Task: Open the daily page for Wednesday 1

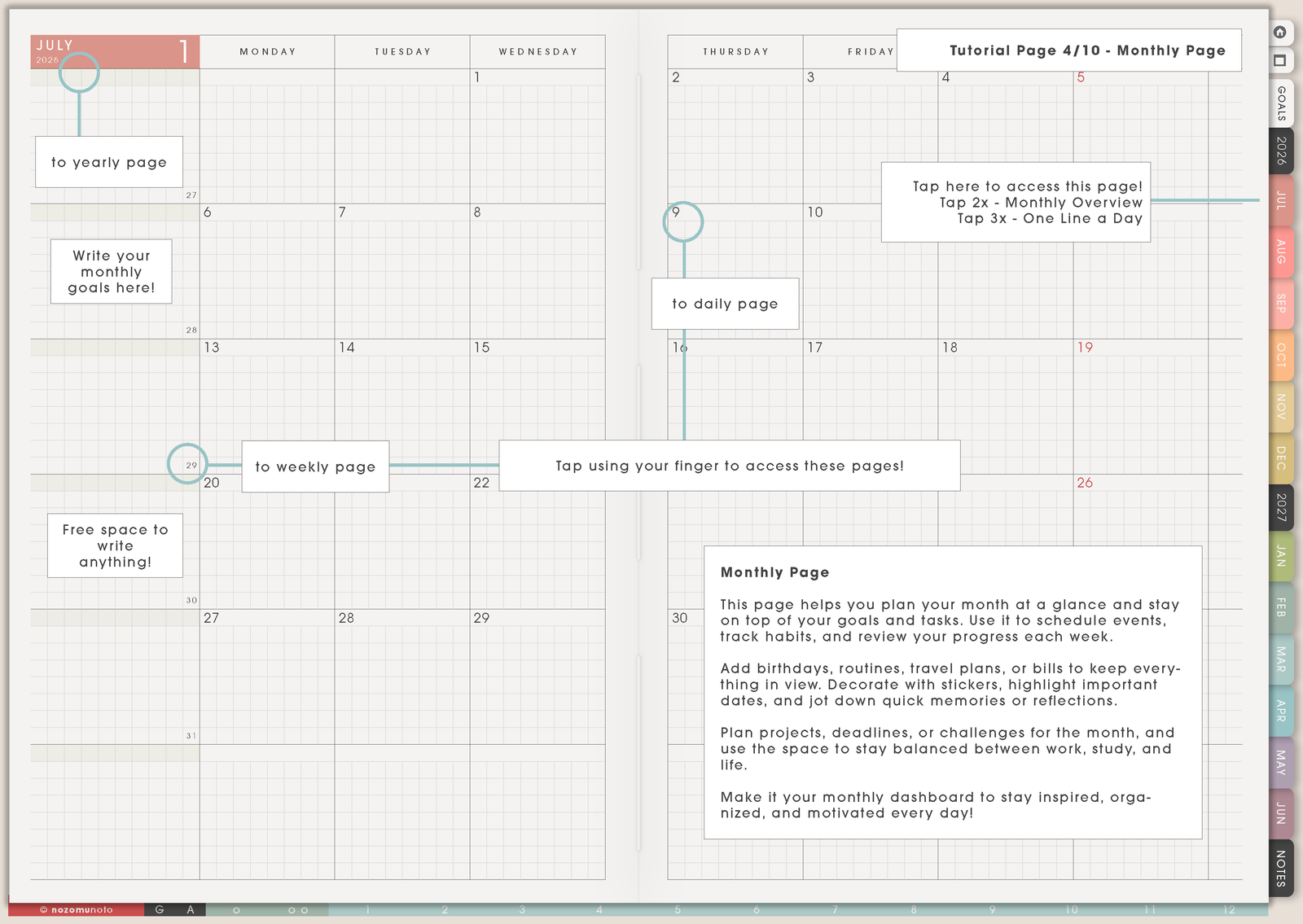Action: 477,77
